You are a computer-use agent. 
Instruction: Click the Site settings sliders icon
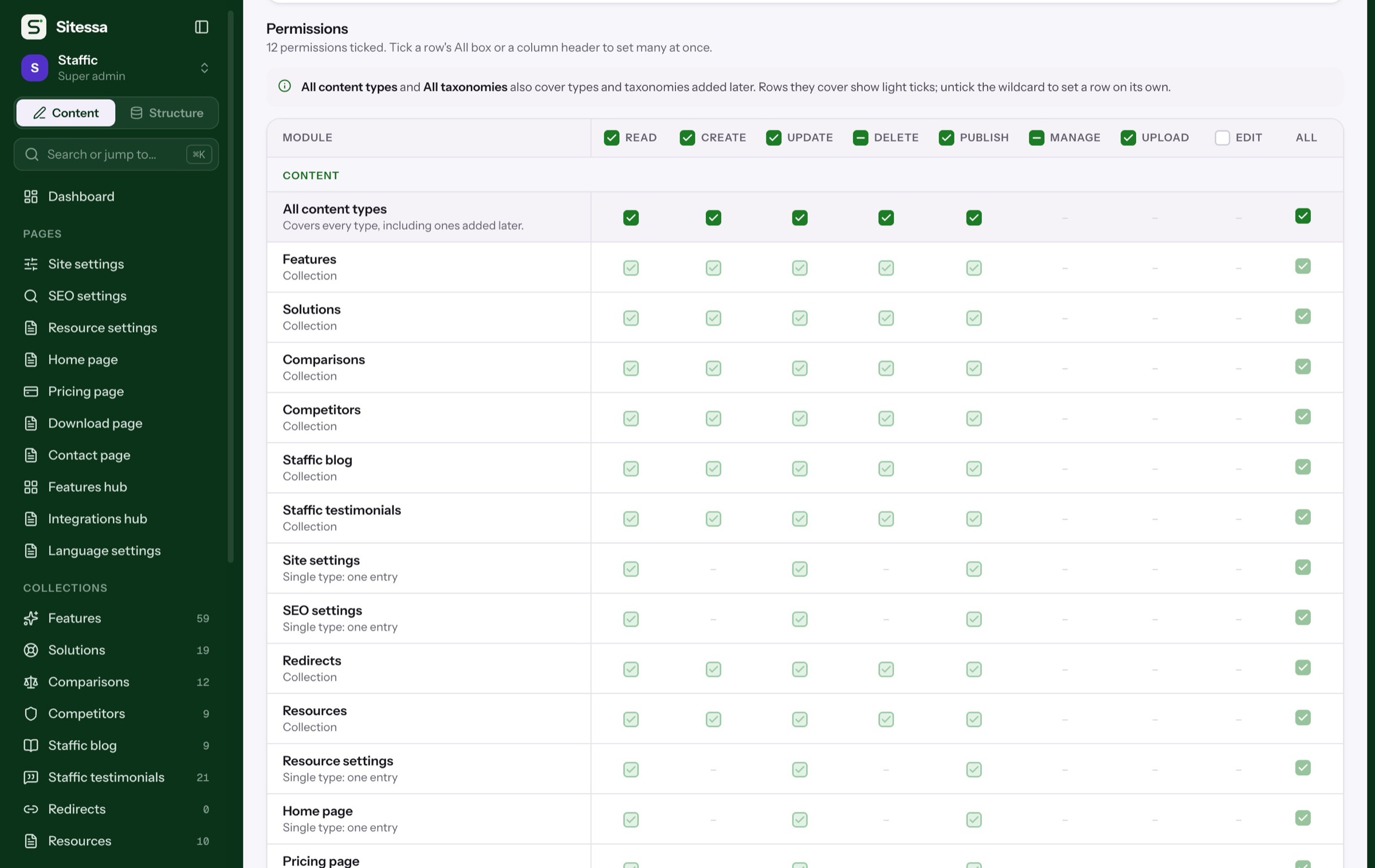pos(31,264)
